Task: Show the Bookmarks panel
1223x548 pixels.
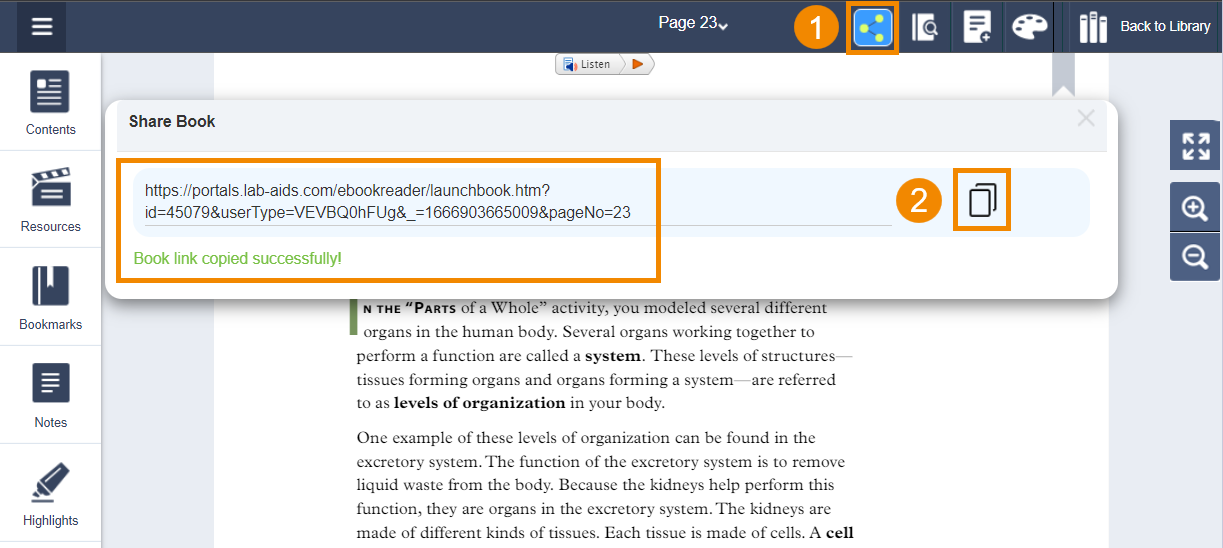Action: pyautogui.click(x=50, y=298)
